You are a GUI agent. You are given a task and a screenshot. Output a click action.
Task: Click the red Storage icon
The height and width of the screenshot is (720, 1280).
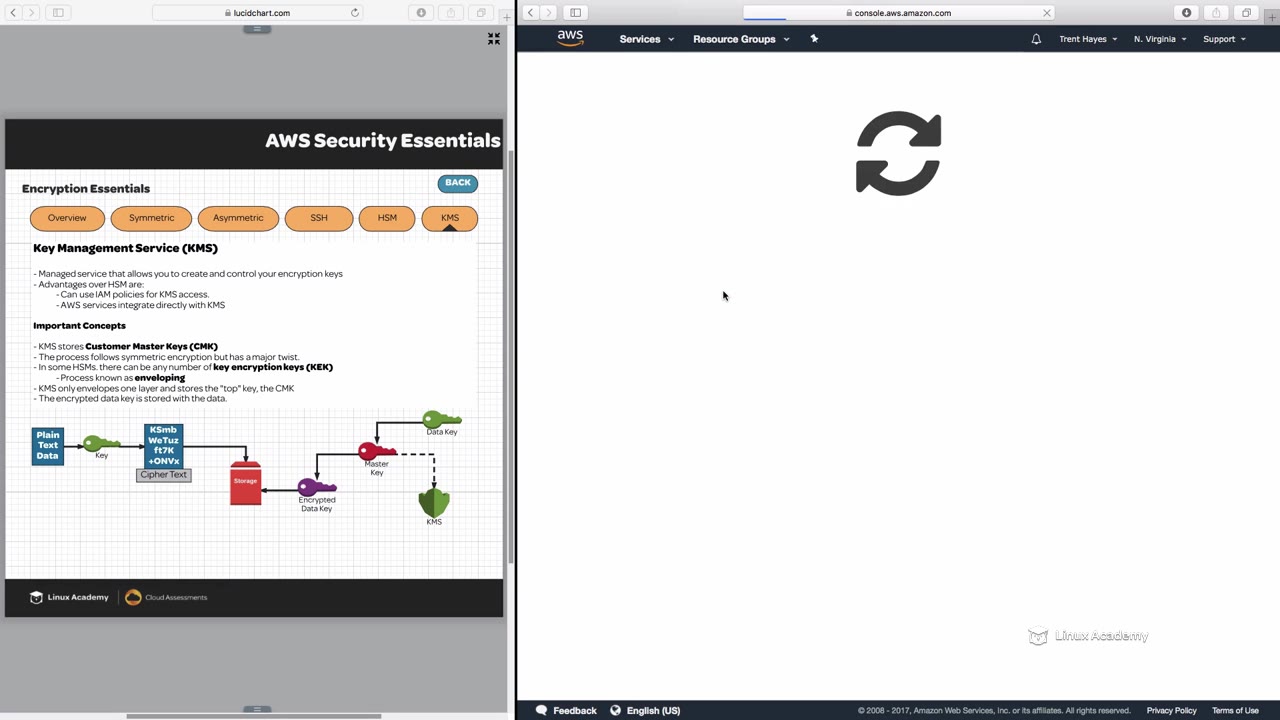click(245, 483)
